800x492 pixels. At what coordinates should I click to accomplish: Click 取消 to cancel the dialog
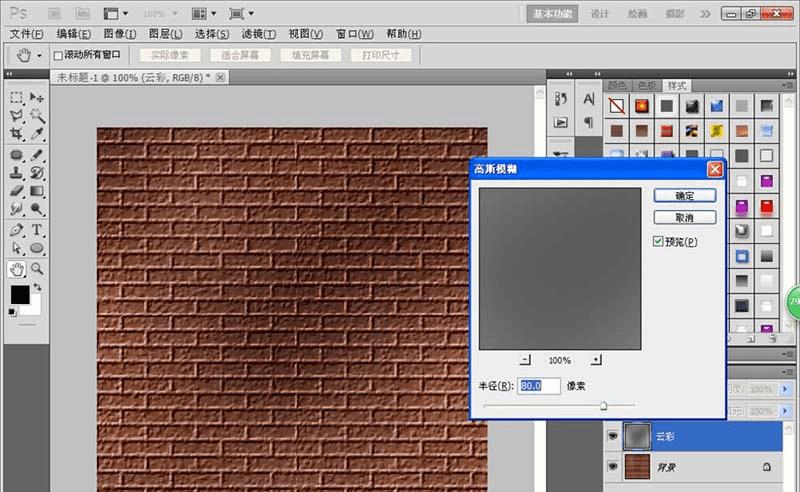click(x=685, y=218)
